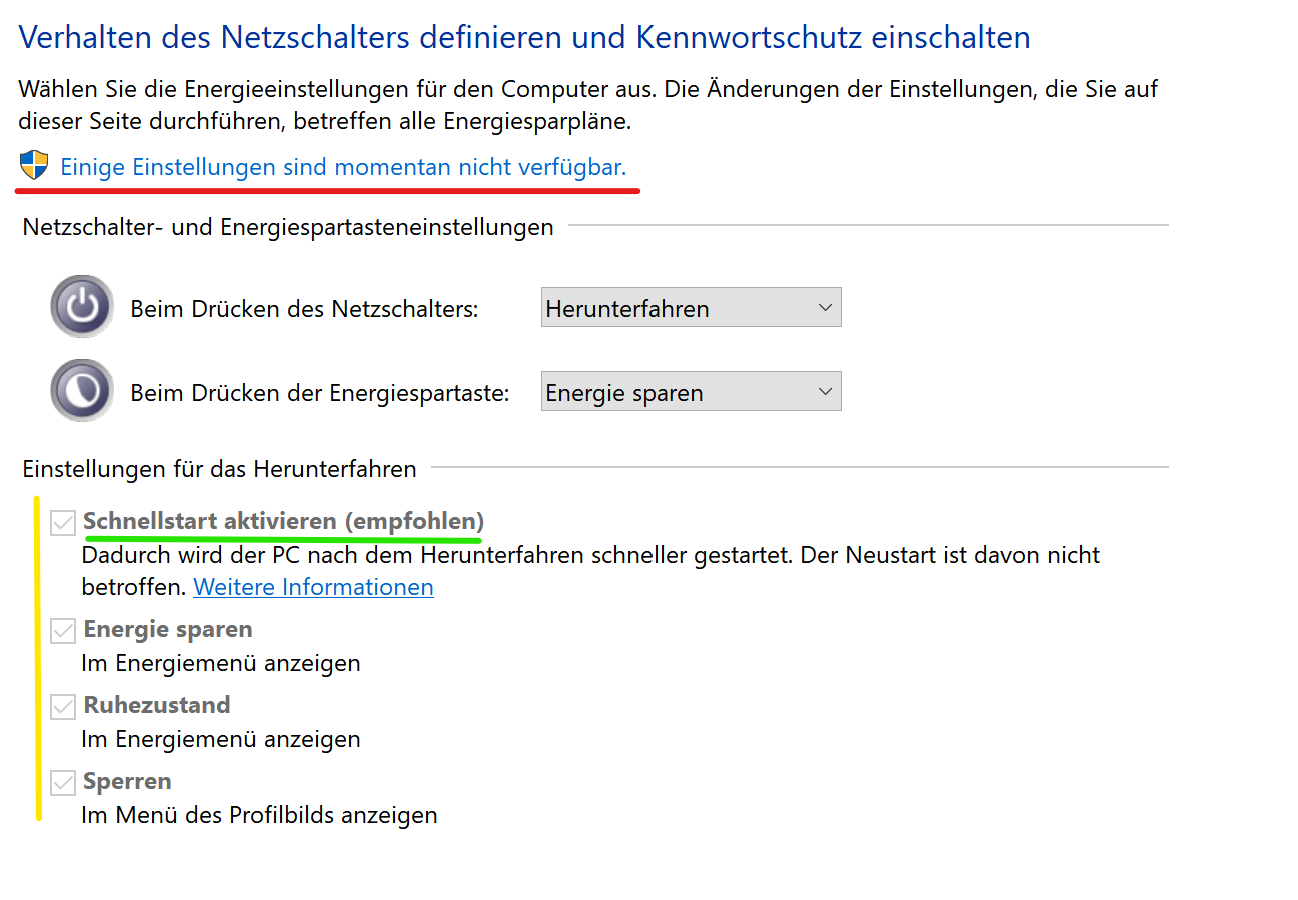Open the Beim Drücken der Energiespartaste dropdown

click(690, 391)
